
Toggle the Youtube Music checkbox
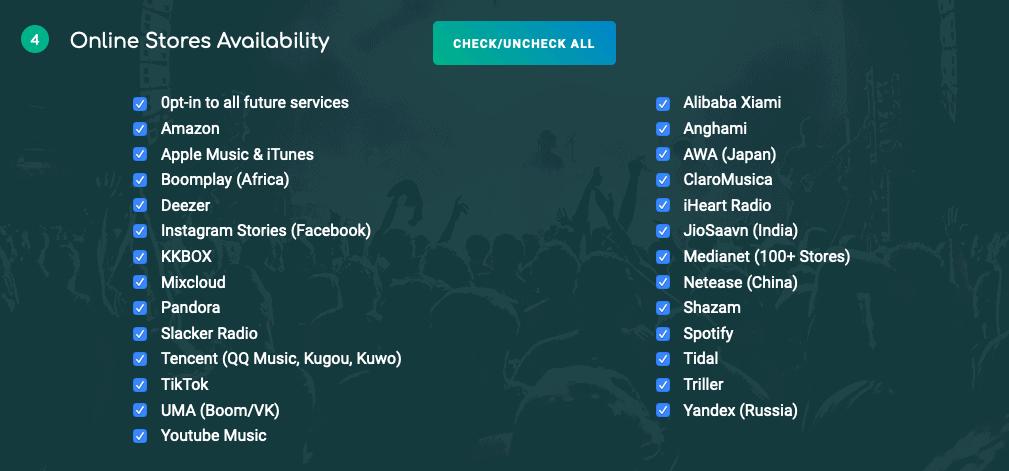point(140,436)
